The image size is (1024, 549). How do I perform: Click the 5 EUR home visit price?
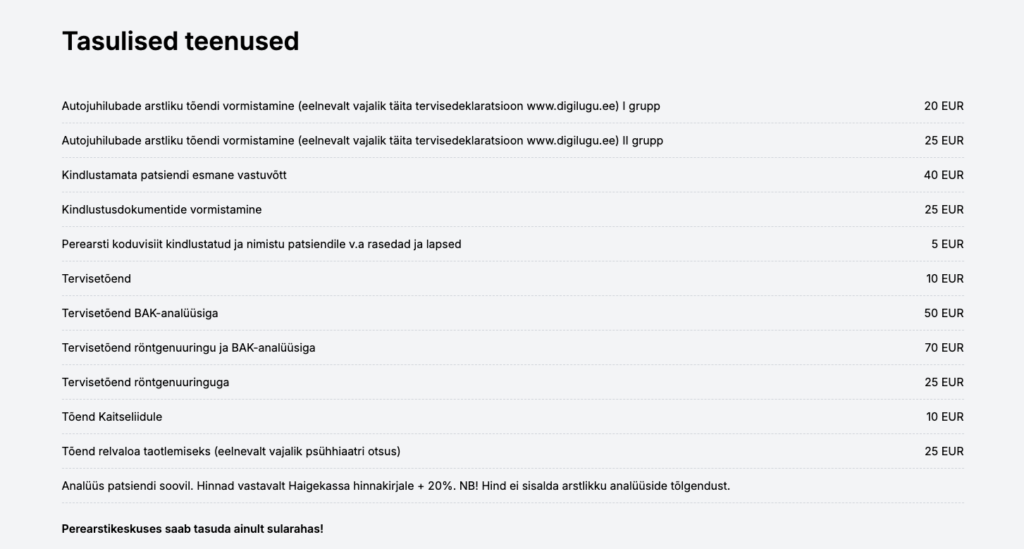point(947,244)
